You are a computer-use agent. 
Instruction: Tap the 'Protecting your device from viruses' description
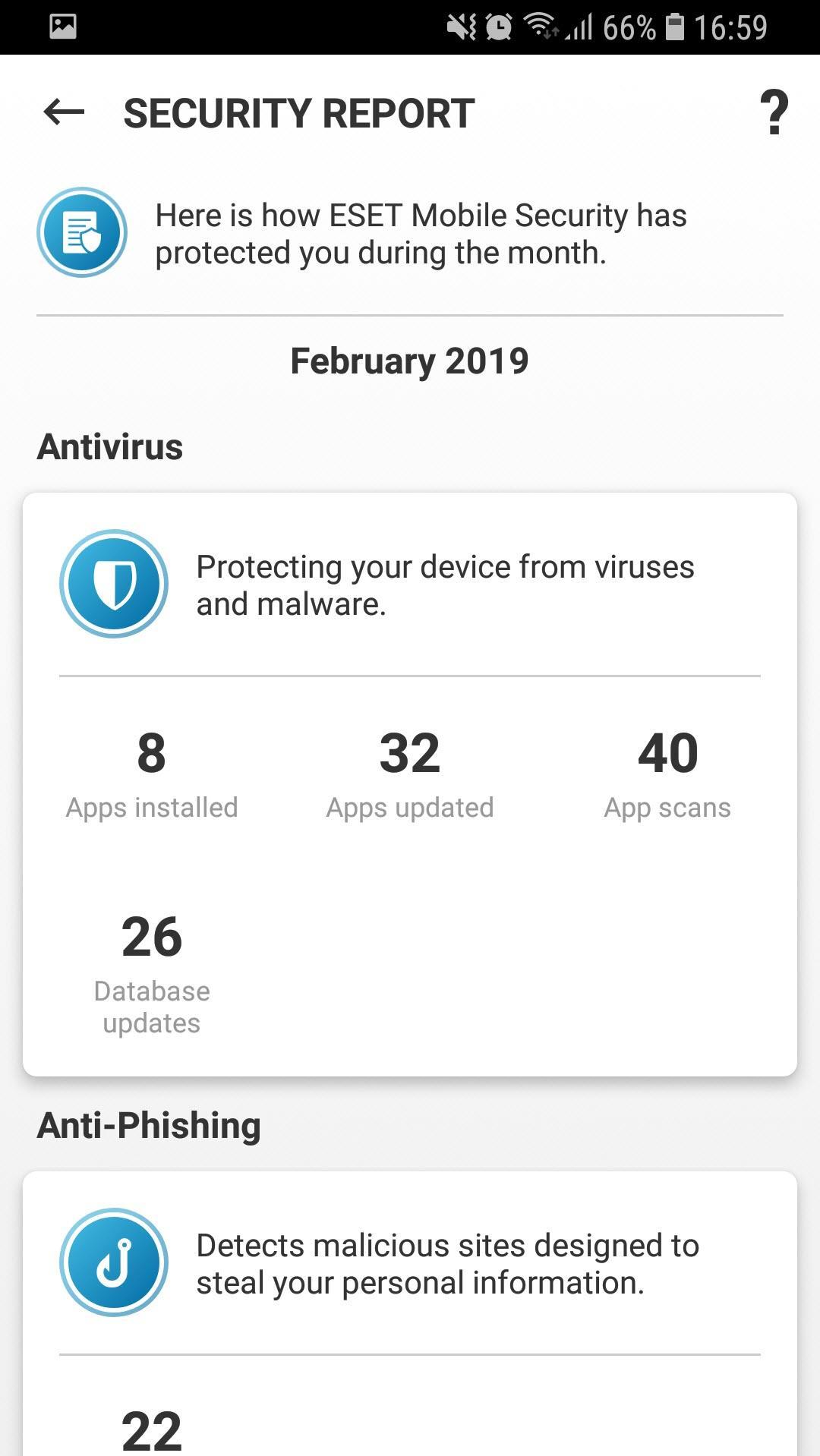tap(445, 585)
